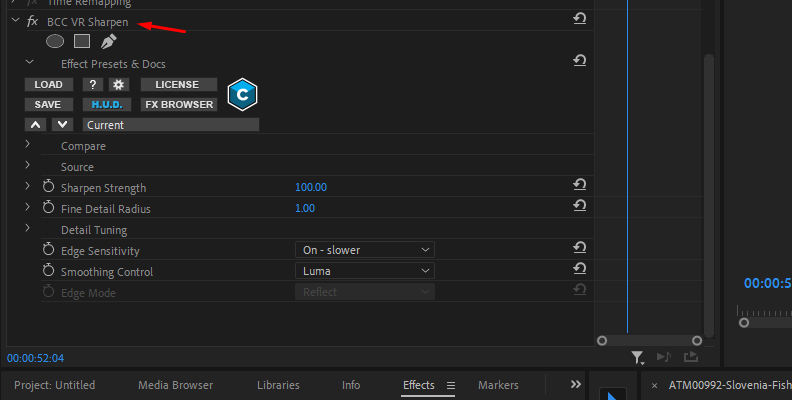
Task: Switch to the Markers tab
Action: pos(498,385)
